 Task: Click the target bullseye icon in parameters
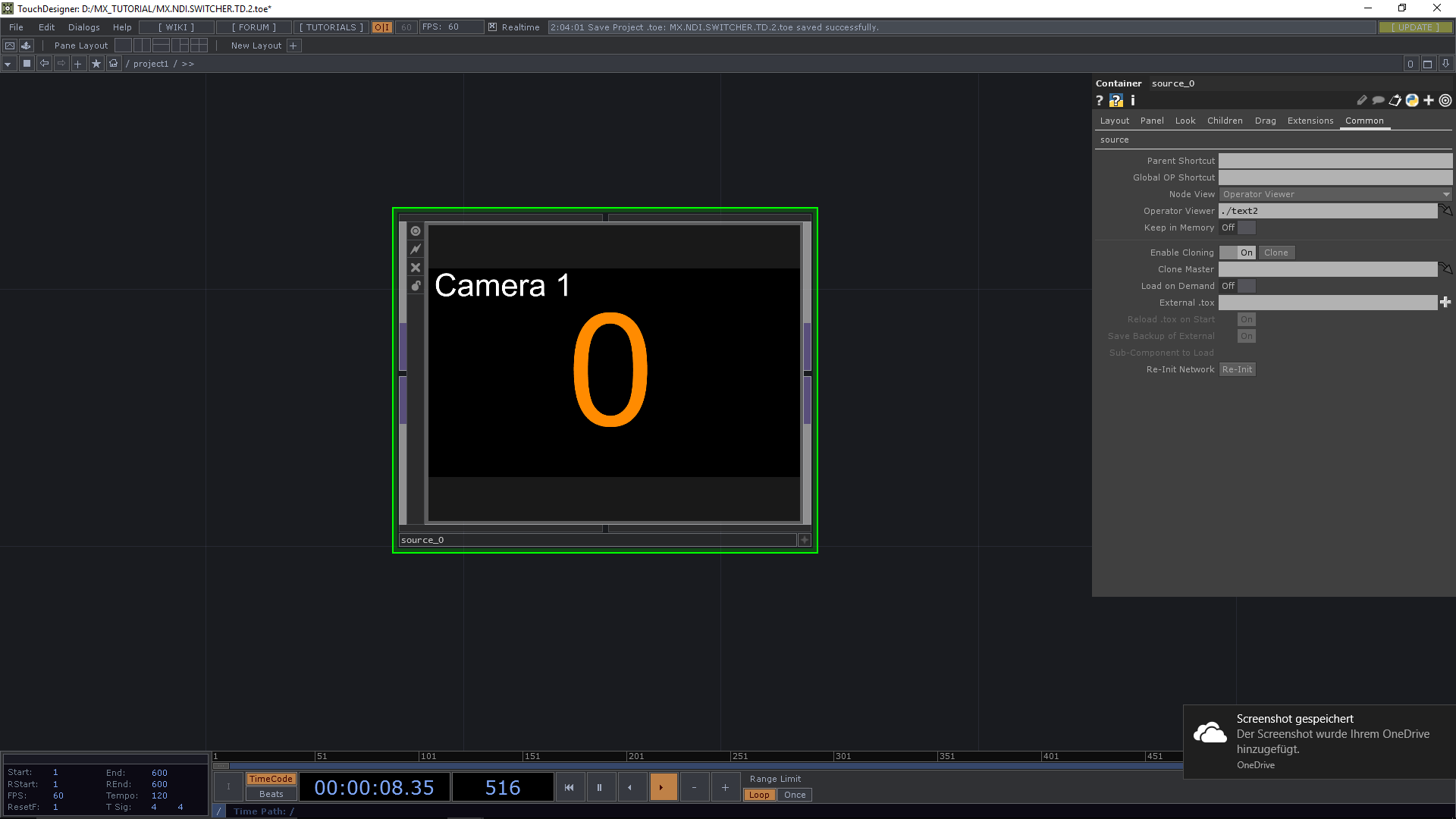[1445, 100]
